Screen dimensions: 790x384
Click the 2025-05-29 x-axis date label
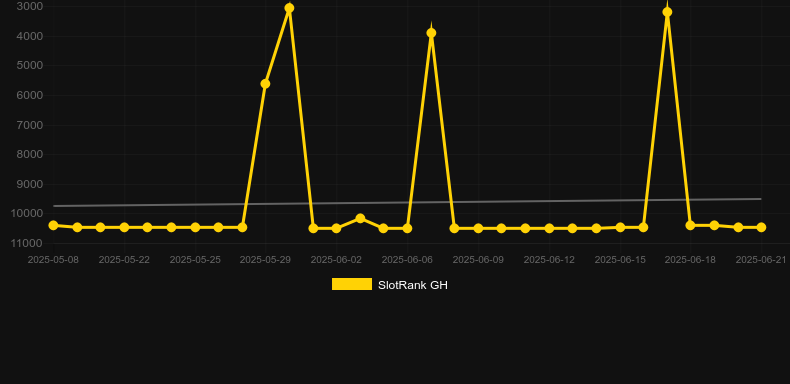pos(265,260)
